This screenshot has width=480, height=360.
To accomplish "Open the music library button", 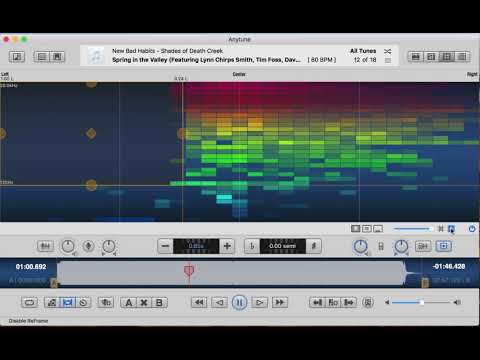I will click(x=17, y=57).
